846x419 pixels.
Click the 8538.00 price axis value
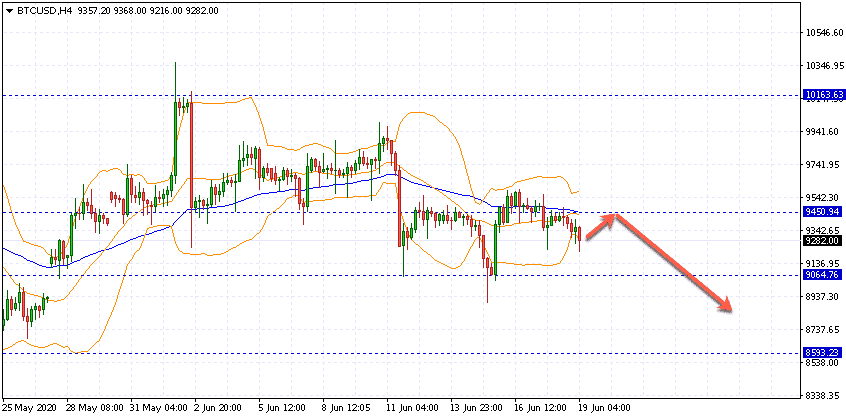[x=824, y=363]
